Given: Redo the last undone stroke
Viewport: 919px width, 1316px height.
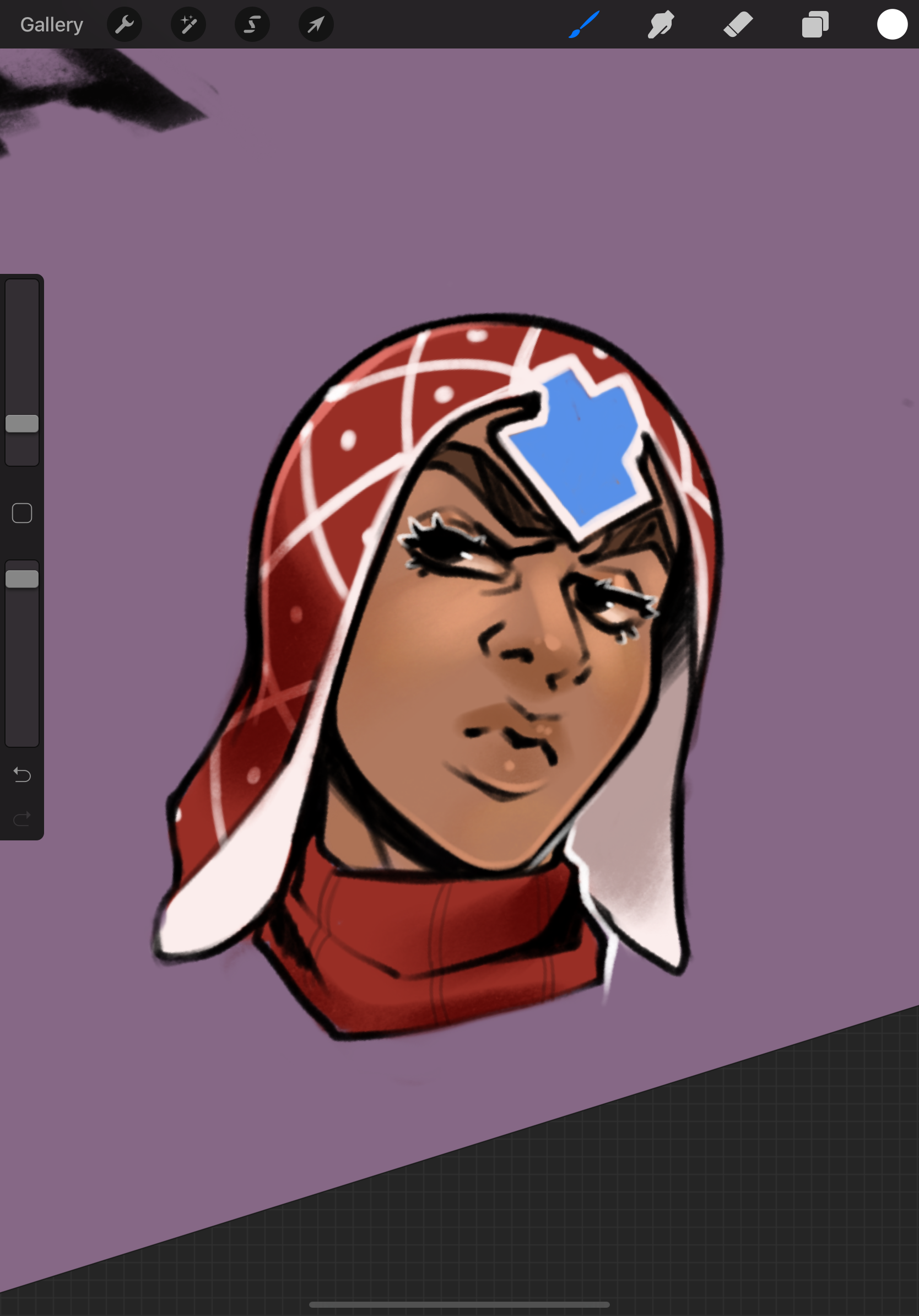Looking at the screenshot, I should [x=22, y=818].
